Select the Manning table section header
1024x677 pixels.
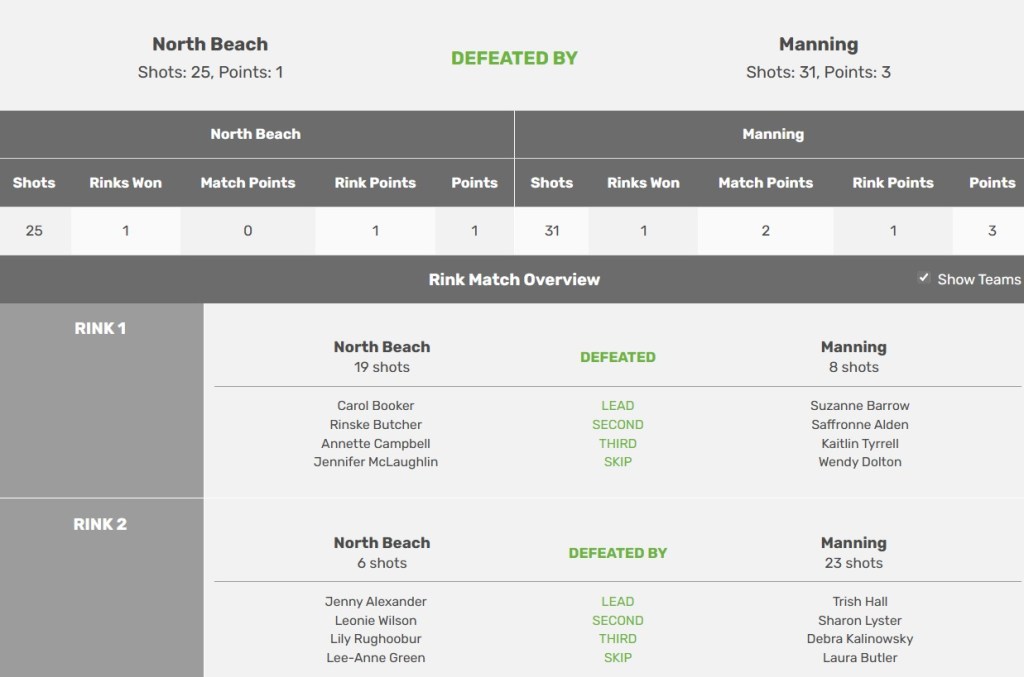coord(772,134)
